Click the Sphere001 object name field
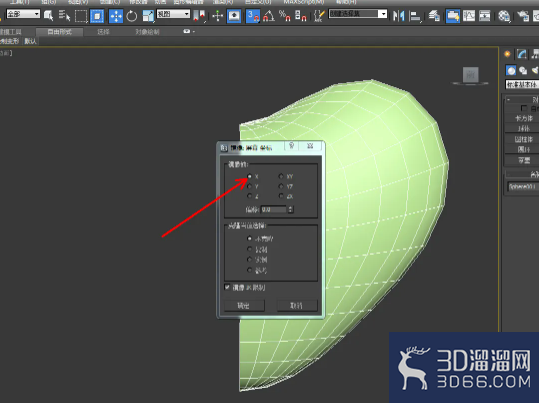This screenshot has height=403, width=539. pos(523,186)
